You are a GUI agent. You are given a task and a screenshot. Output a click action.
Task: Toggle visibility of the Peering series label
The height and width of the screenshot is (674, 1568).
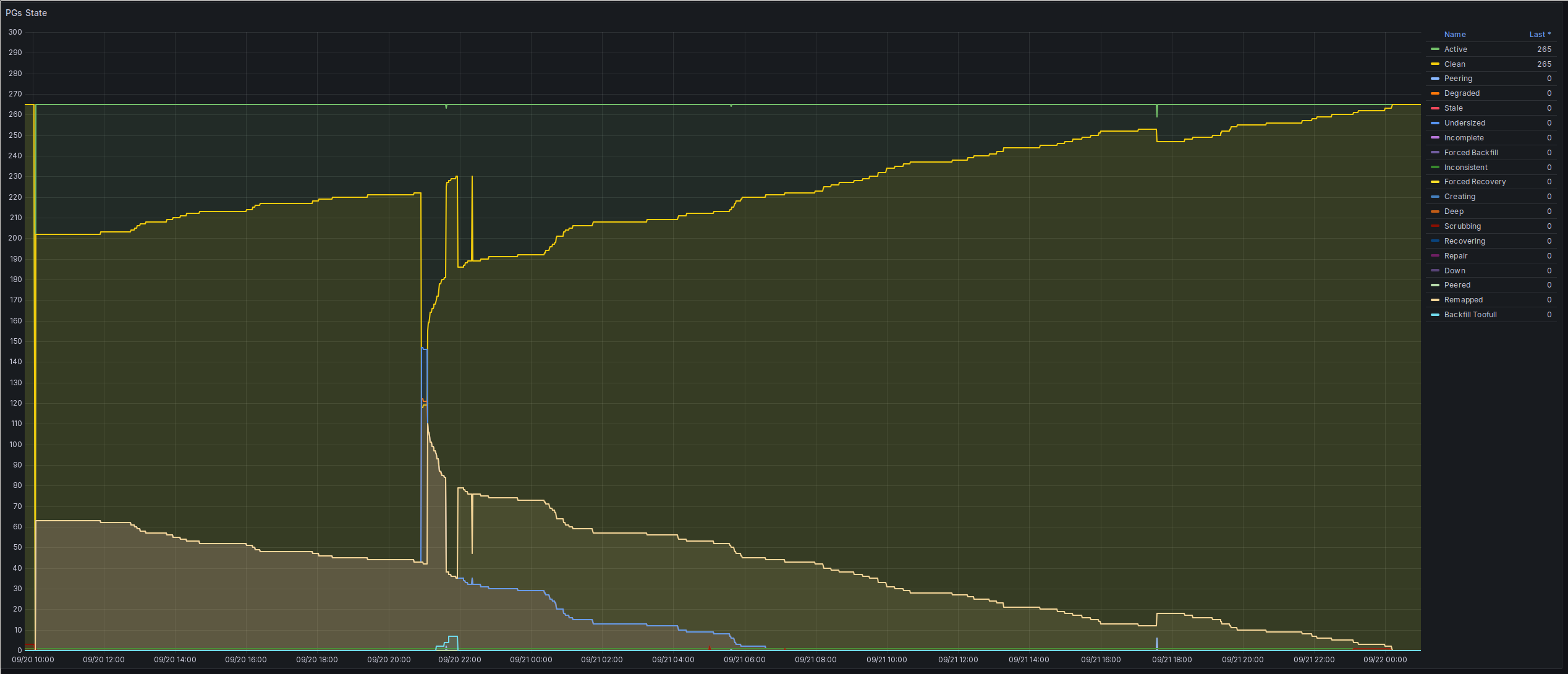tap(1457, 79)
